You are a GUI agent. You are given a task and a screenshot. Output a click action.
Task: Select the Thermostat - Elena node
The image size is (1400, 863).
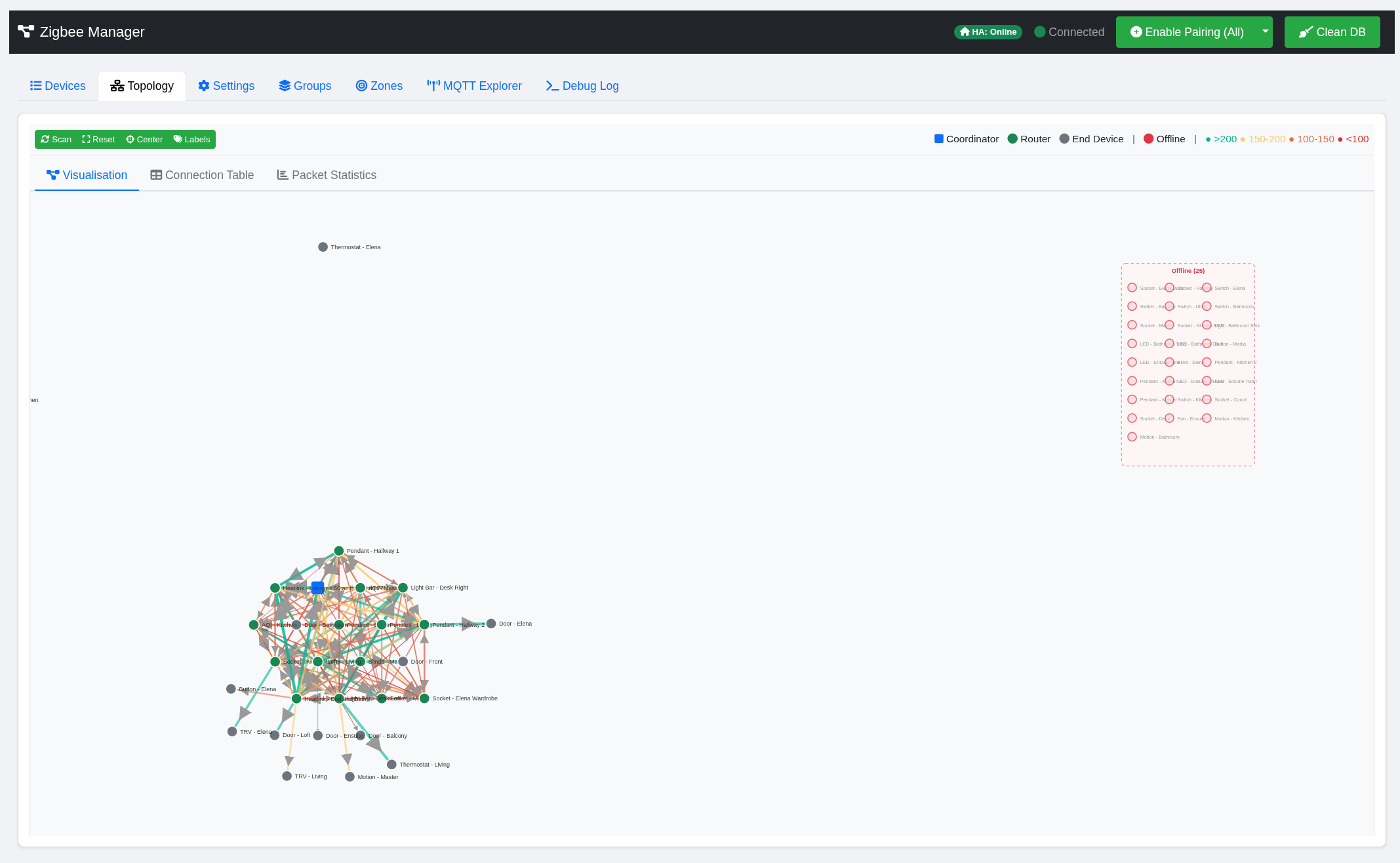click(323, 247)
